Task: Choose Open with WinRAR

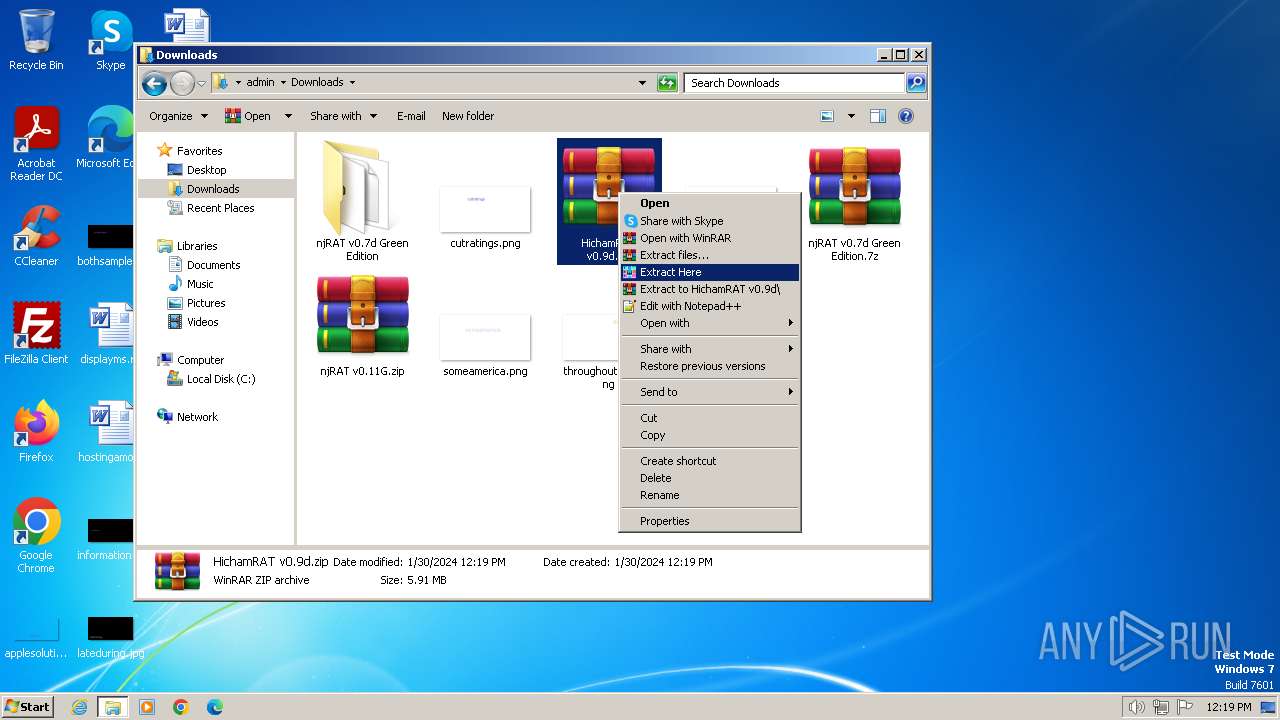Action: point(709,238)
